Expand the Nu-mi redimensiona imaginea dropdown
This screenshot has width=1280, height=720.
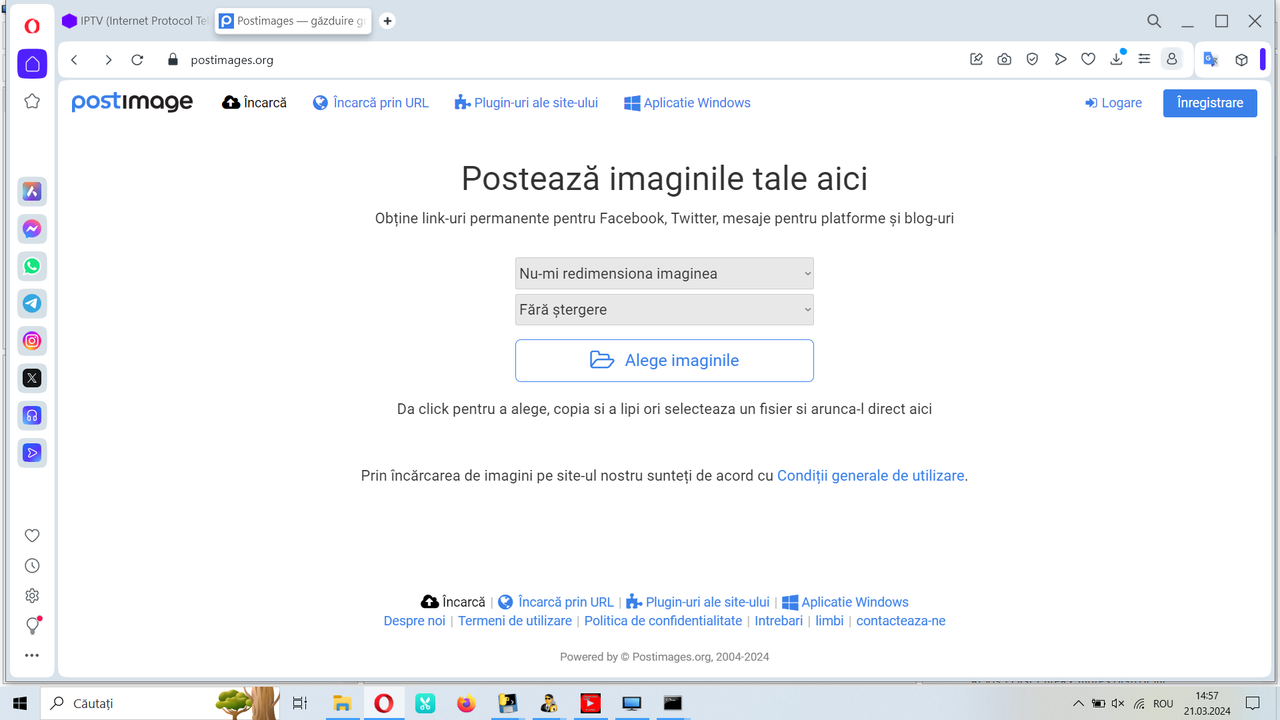coord(664,274)
